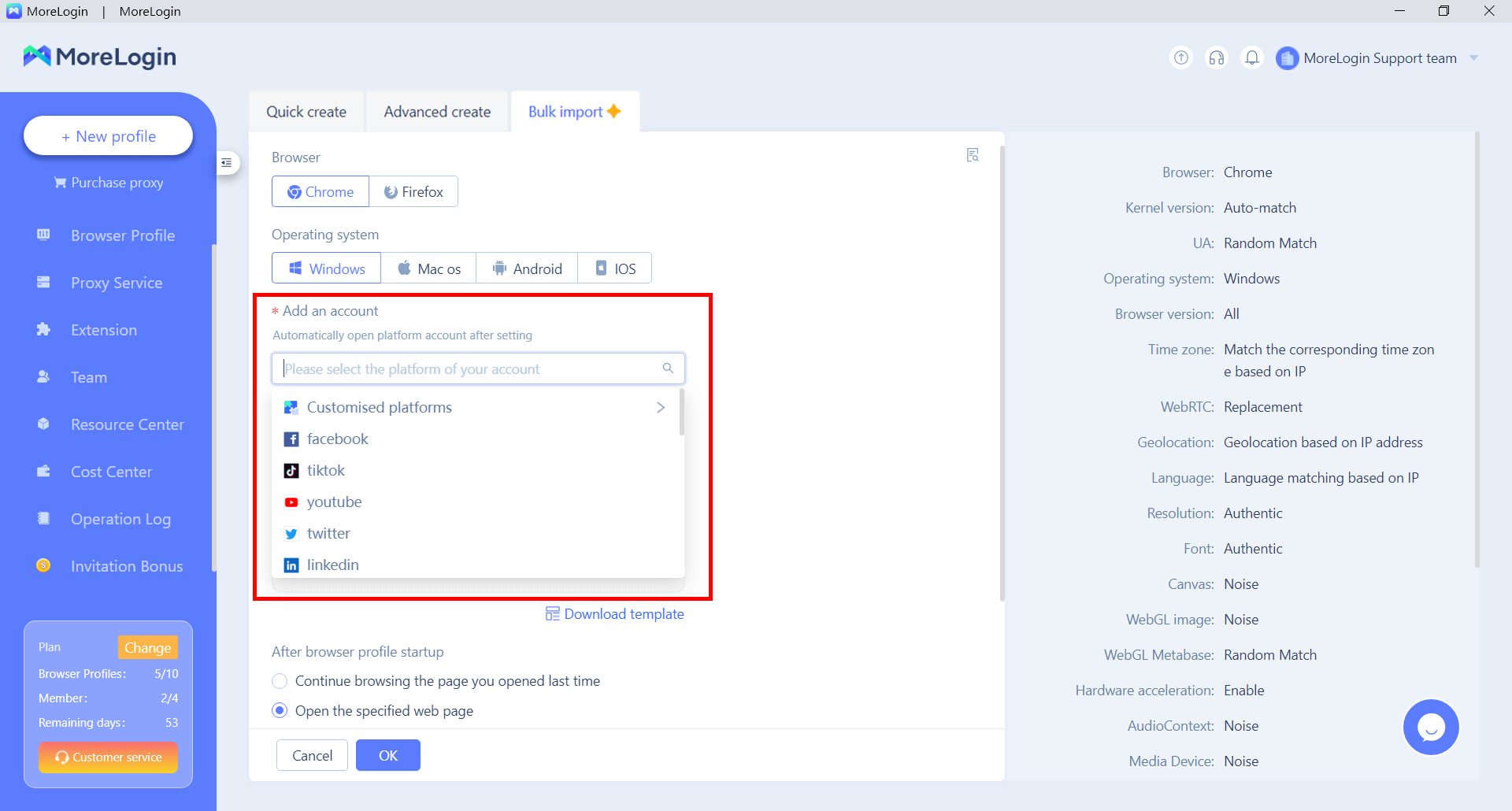Open the headset support icon
The width and height of the screenshot is (1512, 811).
[x=1216, y=57]
